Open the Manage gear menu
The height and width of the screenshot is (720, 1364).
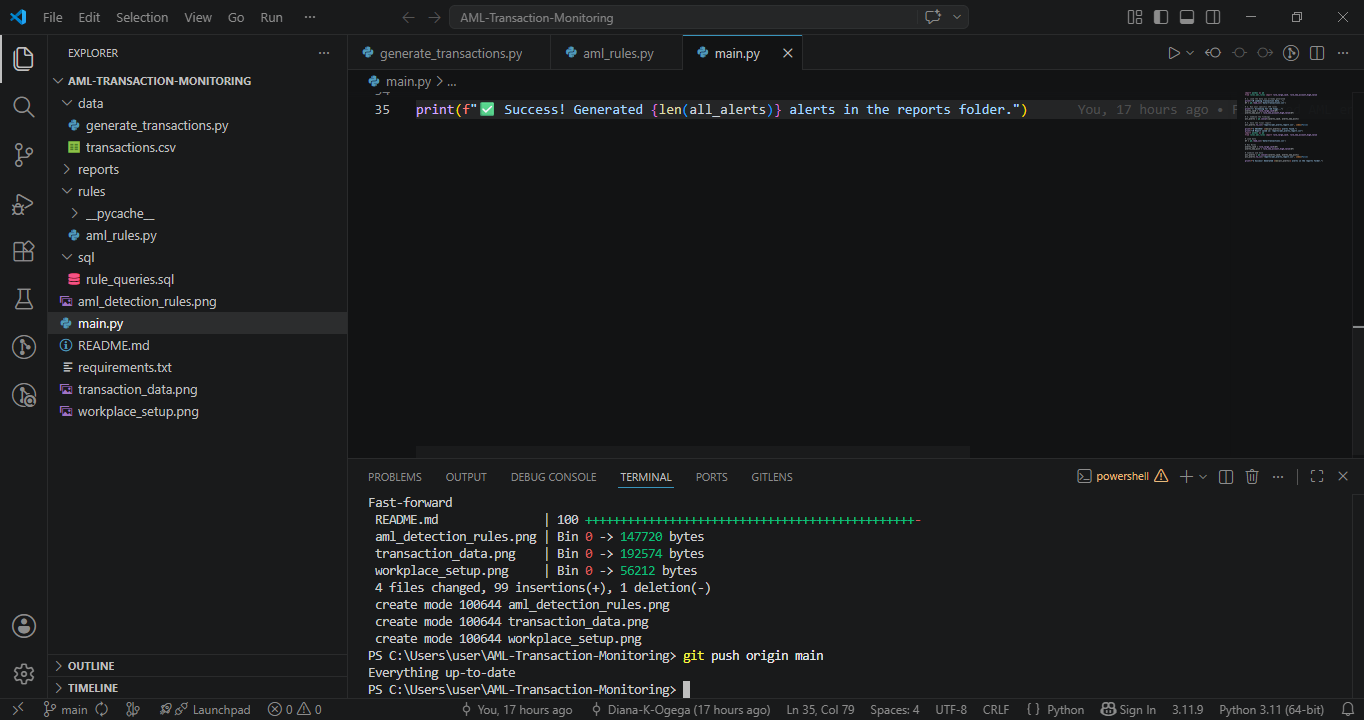[23, 674]
